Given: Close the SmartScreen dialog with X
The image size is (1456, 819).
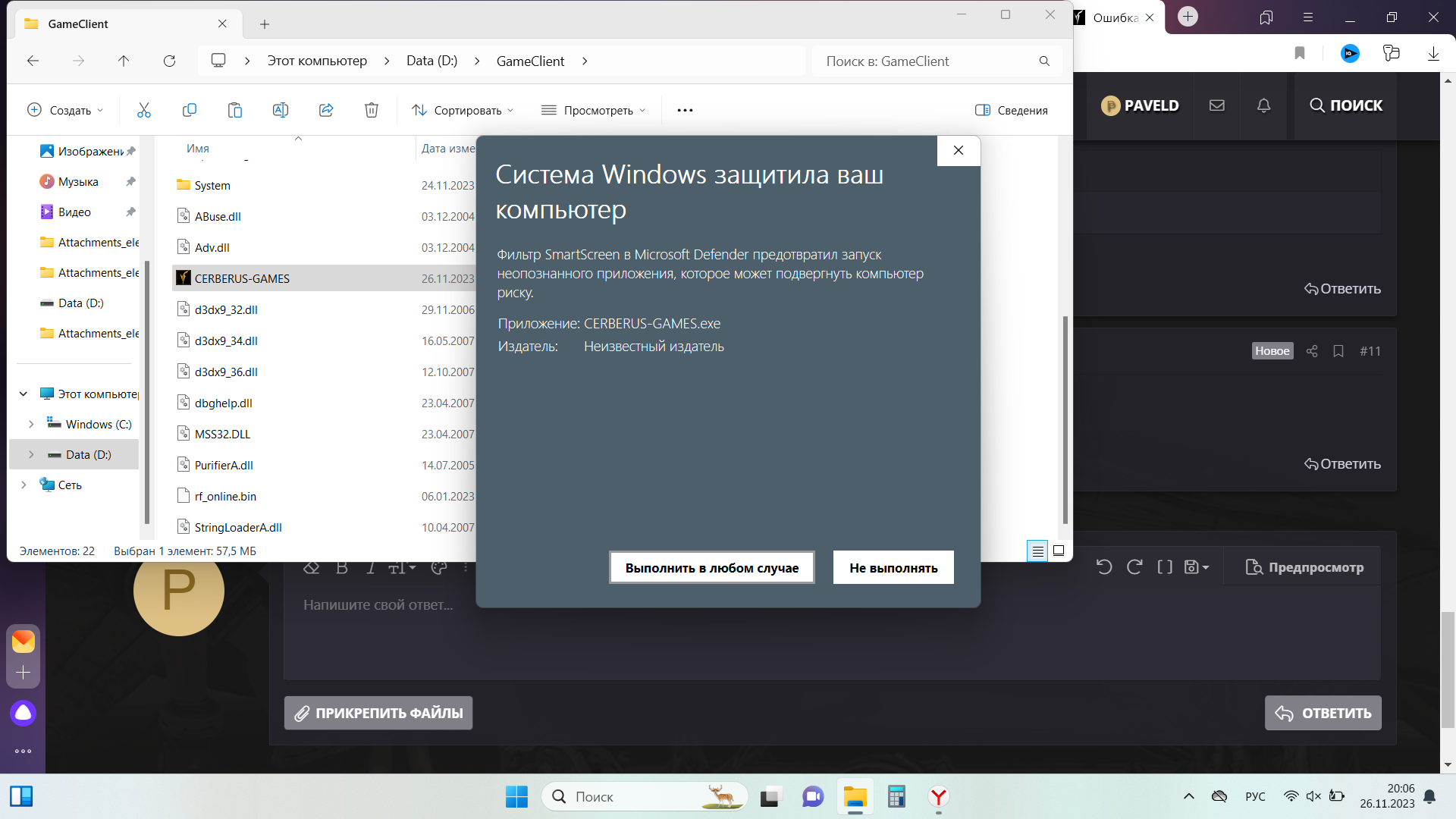Looking at the screenshot, I should click(x=959, y=150).
